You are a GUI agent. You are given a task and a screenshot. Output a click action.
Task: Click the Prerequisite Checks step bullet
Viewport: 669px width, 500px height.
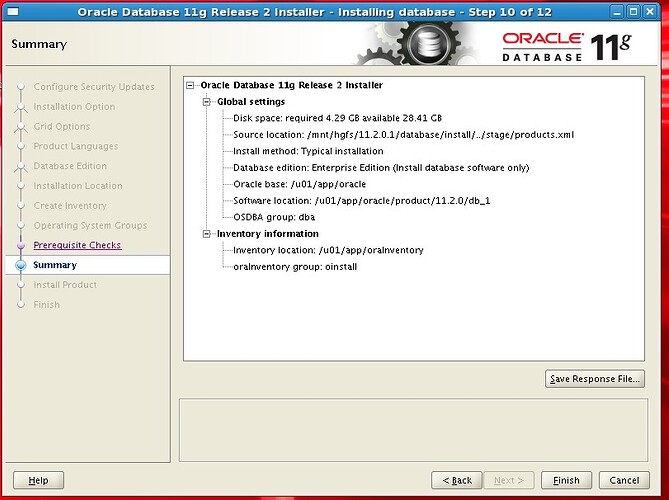(20, 245)
